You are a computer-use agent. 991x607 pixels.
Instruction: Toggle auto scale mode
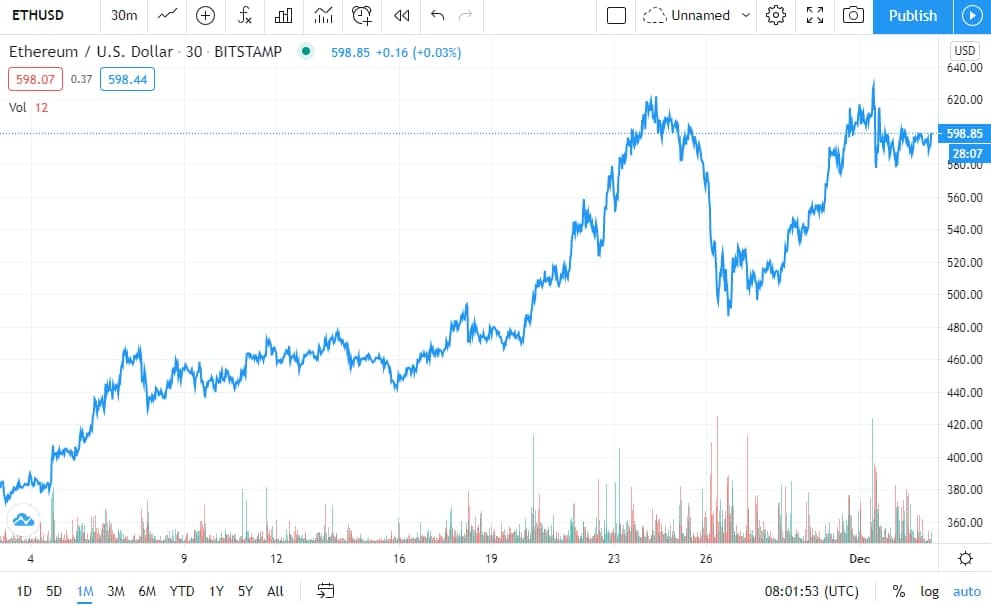click(967, 591)
